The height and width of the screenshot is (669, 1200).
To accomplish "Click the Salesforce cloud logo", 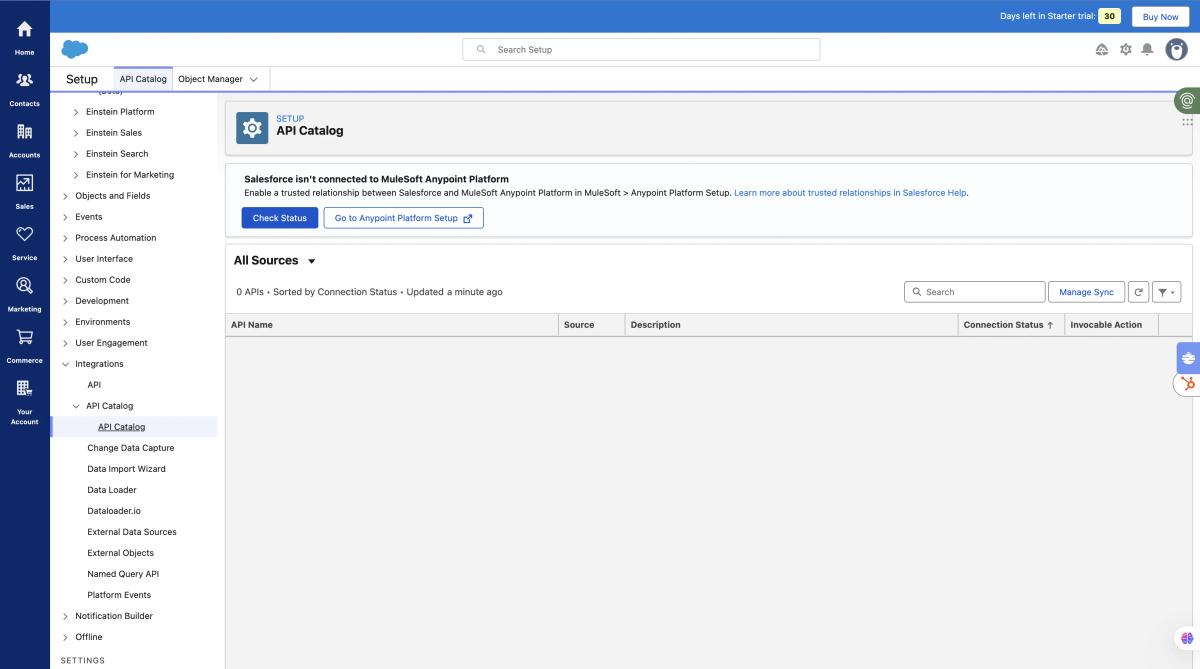I will [x=75, y=49].
